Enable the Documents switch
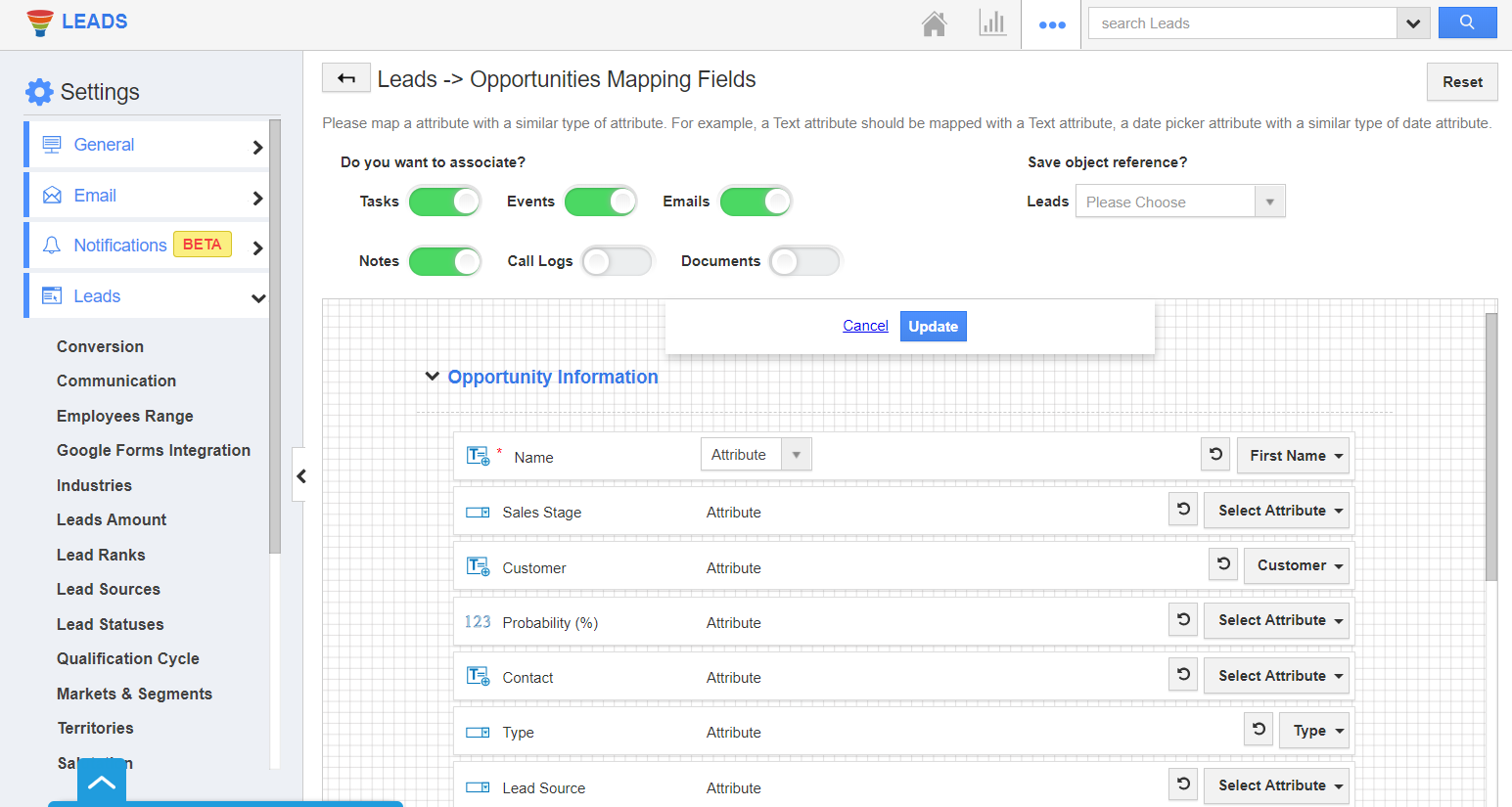This screenshot has height=807, width=1512. click(804, 261)
